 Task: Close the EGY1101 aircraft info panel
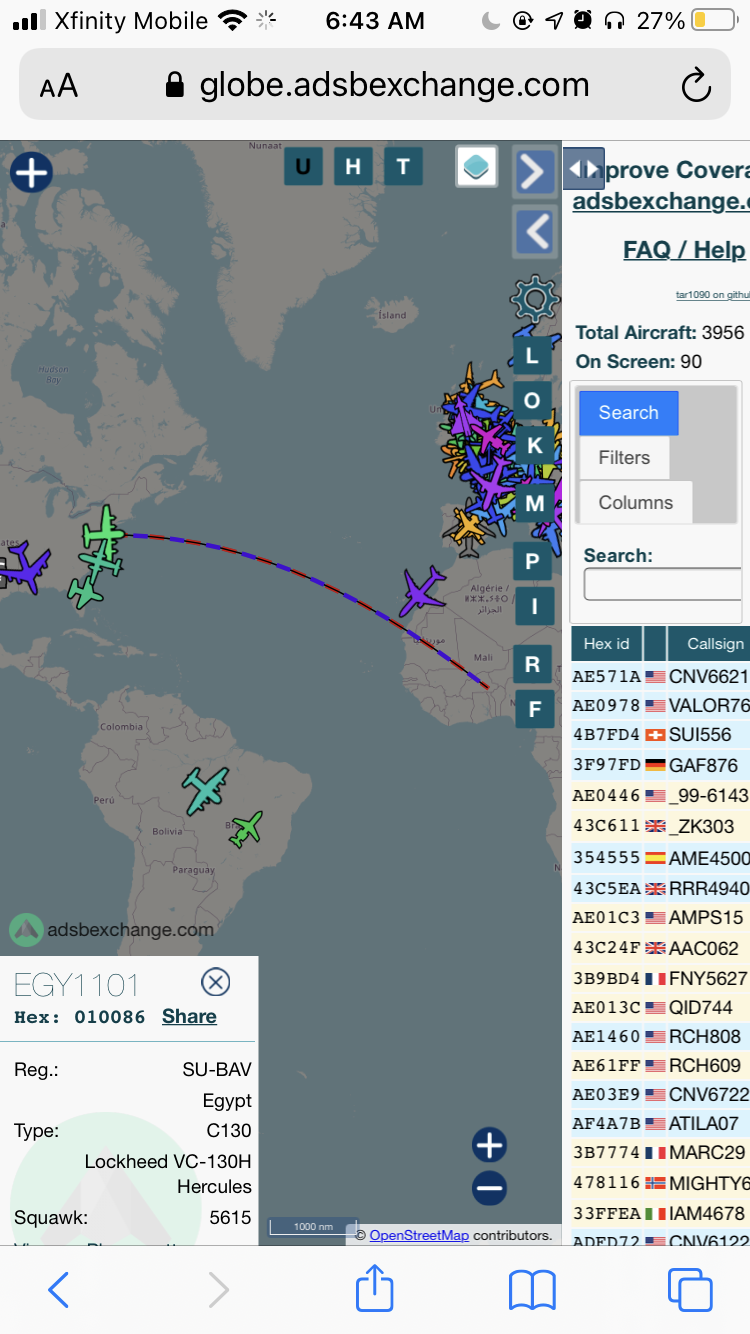[x=216, y=982]
